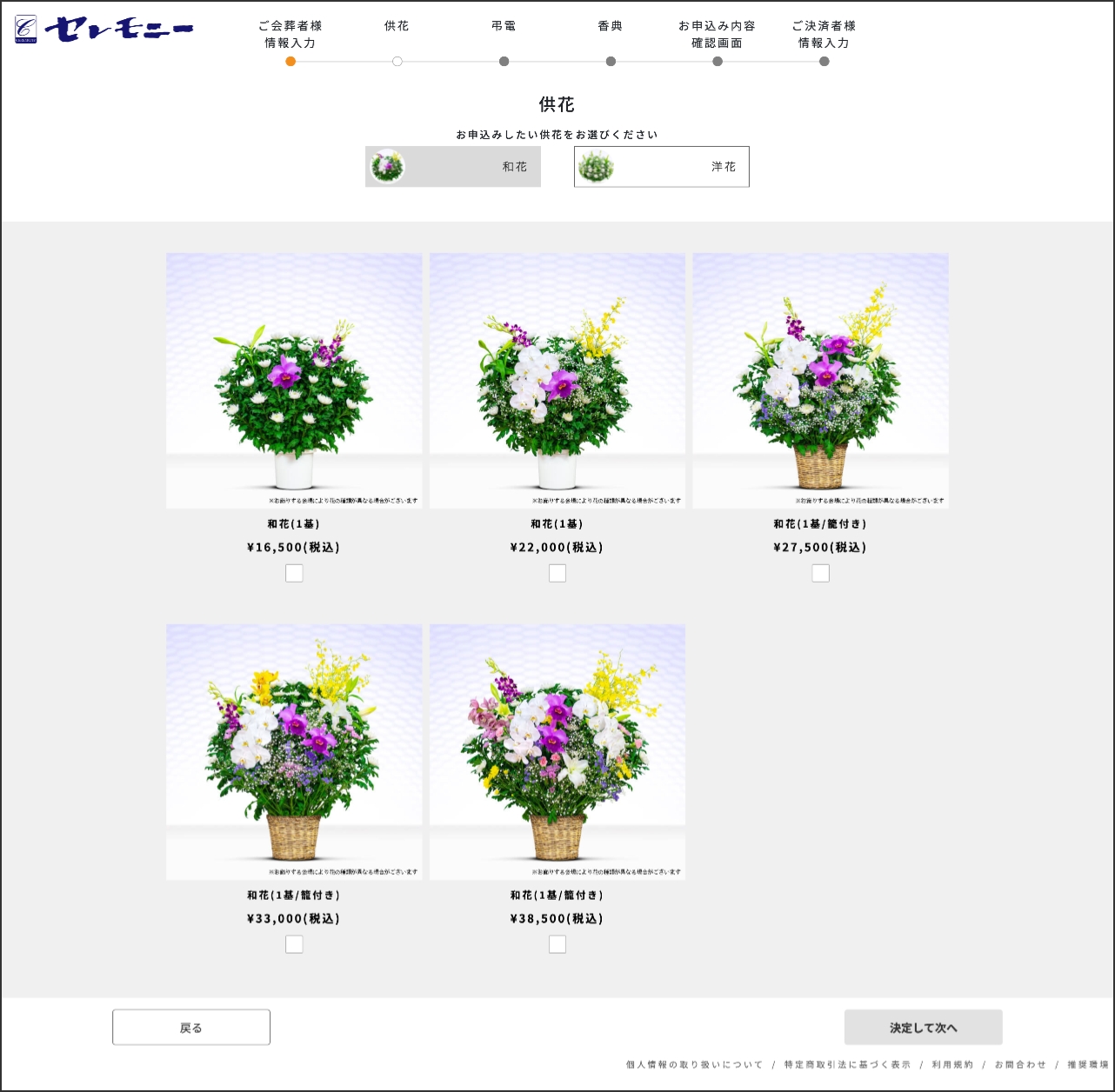Open the 利用規約 terms link

[952, 1064]
